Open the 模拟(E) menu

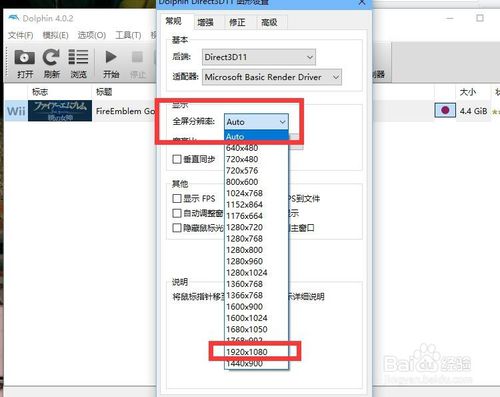point(55,35)
